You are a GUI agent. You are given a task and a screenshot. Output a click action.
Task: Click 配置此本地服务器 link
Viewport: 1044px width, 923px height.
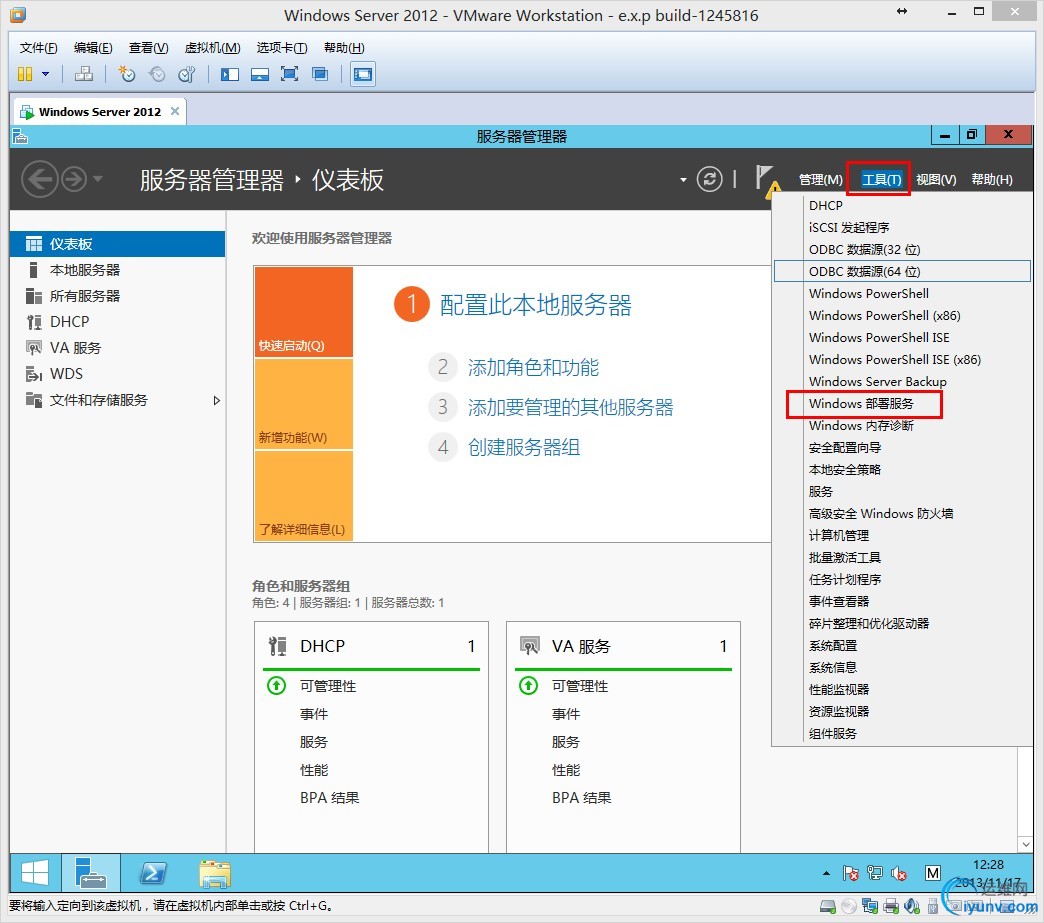(x=535, y=305)
